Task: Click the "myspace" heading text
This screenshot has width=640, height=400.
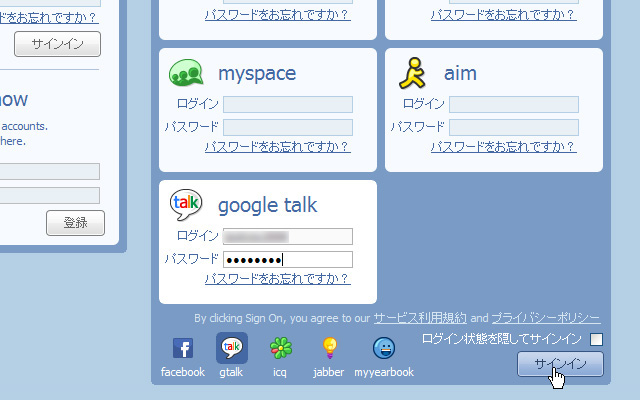Action: pos(257,74)
